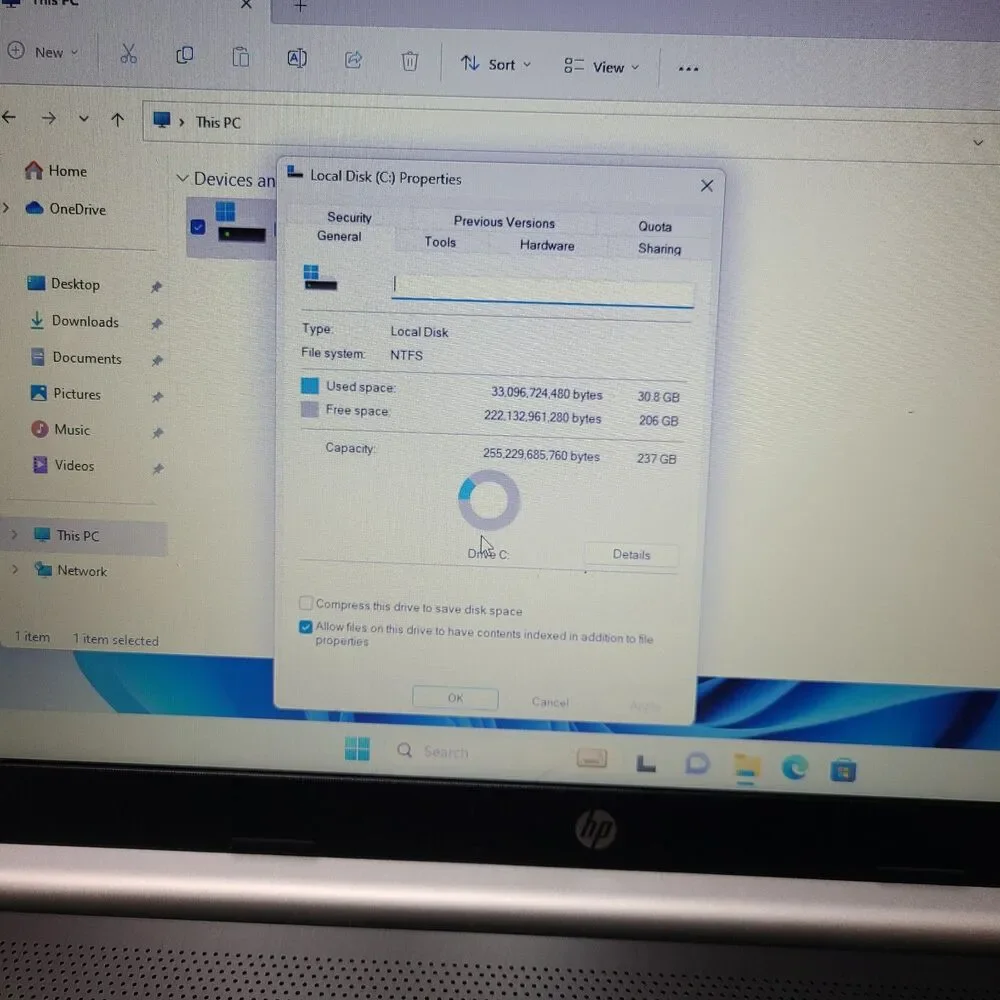
Task: Select Network in navigation pane
Action: (71, 570)
